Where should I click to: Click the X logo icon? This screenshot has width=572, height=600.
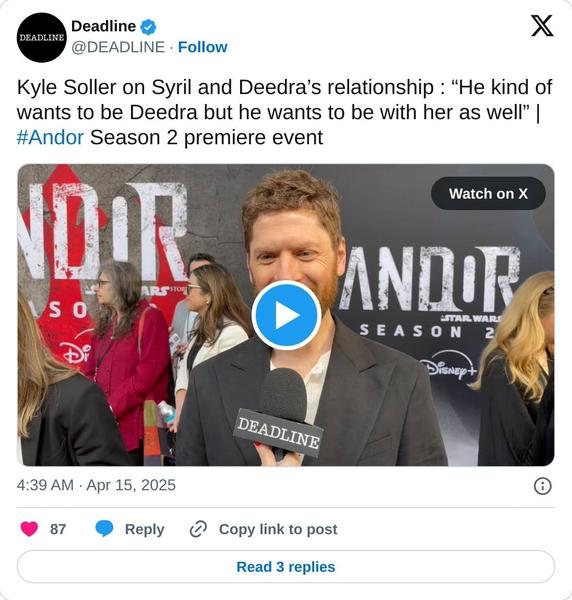tap(542, 26)
